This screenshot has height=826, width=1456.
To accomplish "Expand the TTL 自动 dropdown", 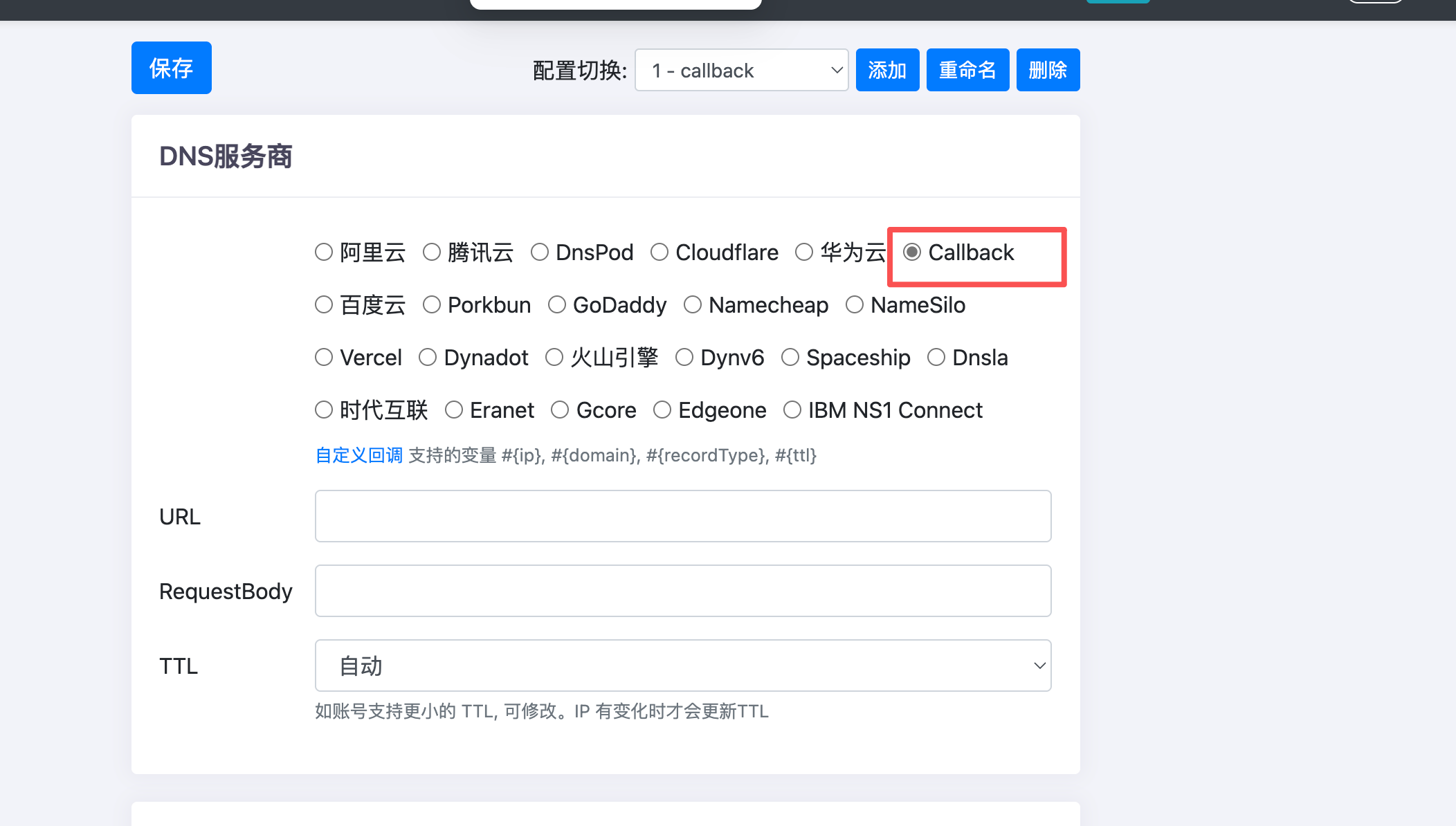I will coord(682,666).
